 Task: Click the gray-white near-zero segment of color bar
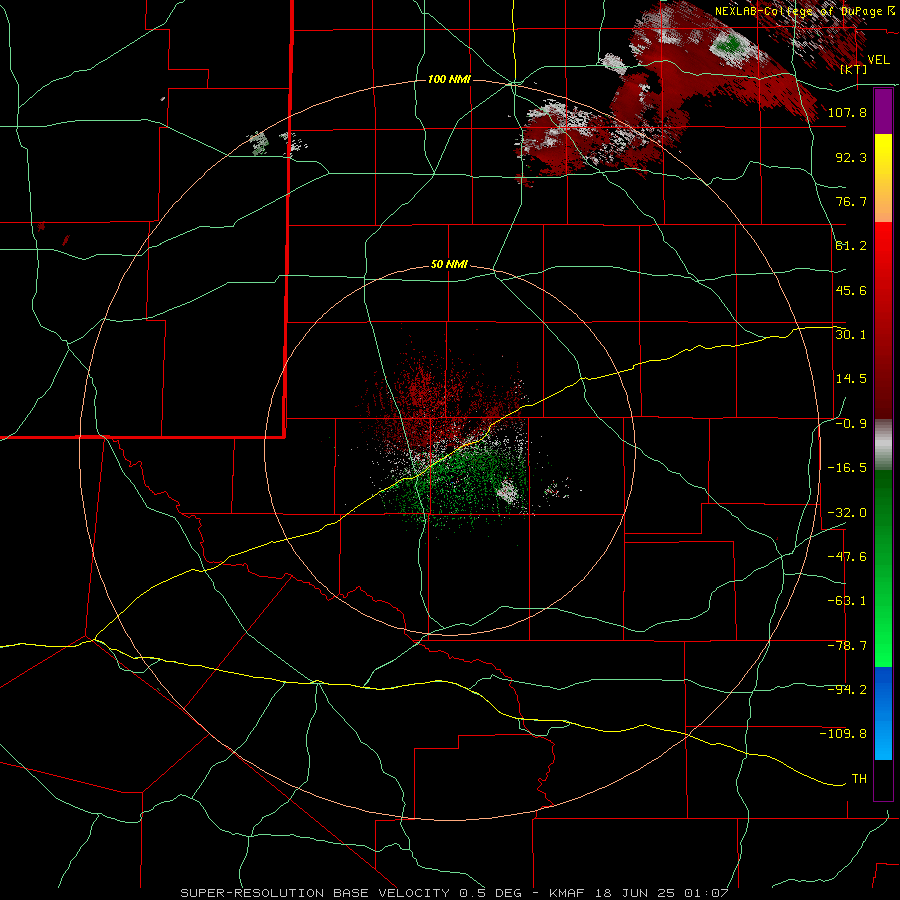coord(883,445)
